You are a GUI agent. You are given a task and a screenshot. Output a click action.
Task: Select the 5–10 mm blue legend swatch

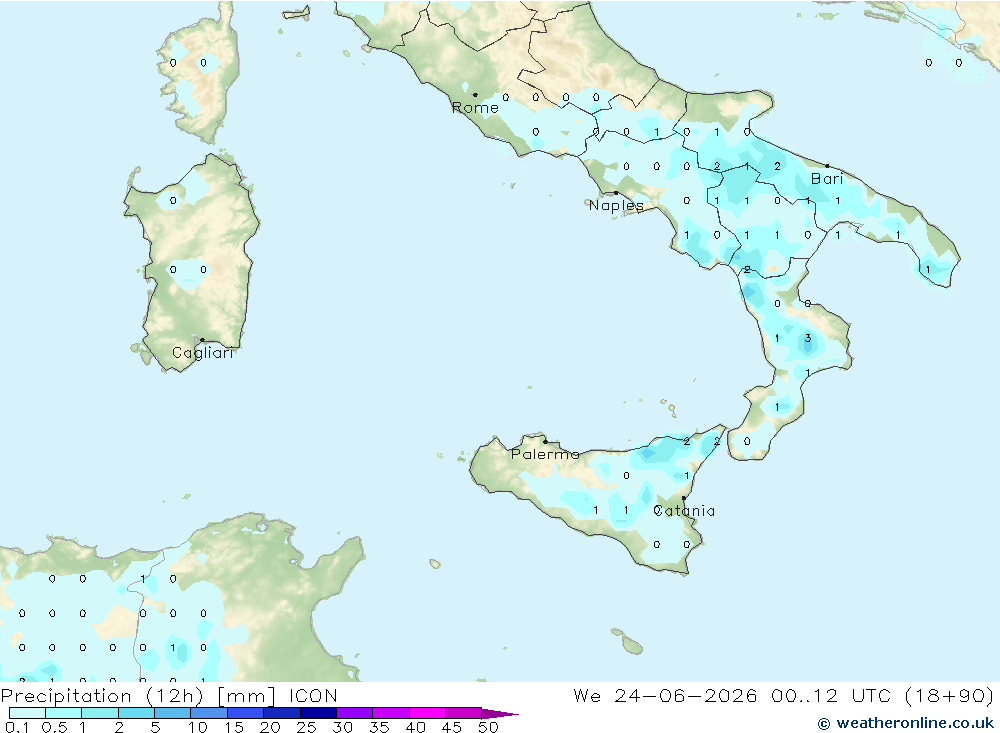173,713
